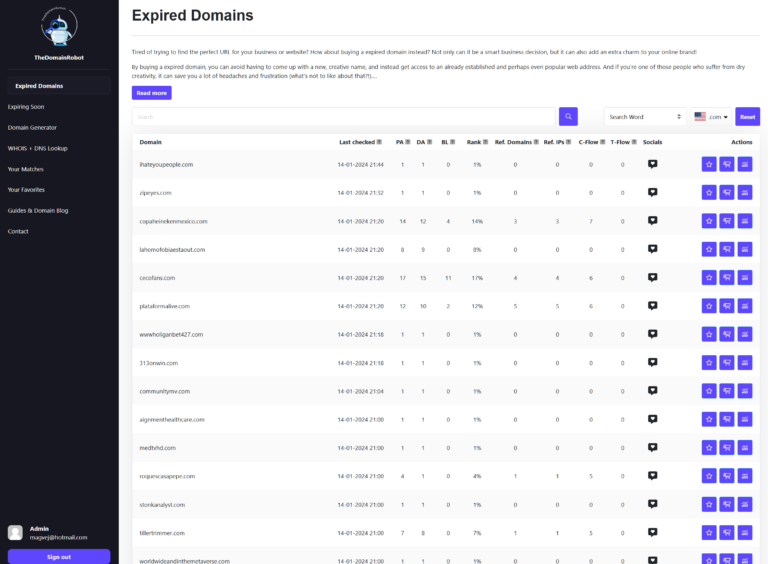Open the socials icon for medtvhd.com
Screen dimensions: 768x564
tap(652, 447)
